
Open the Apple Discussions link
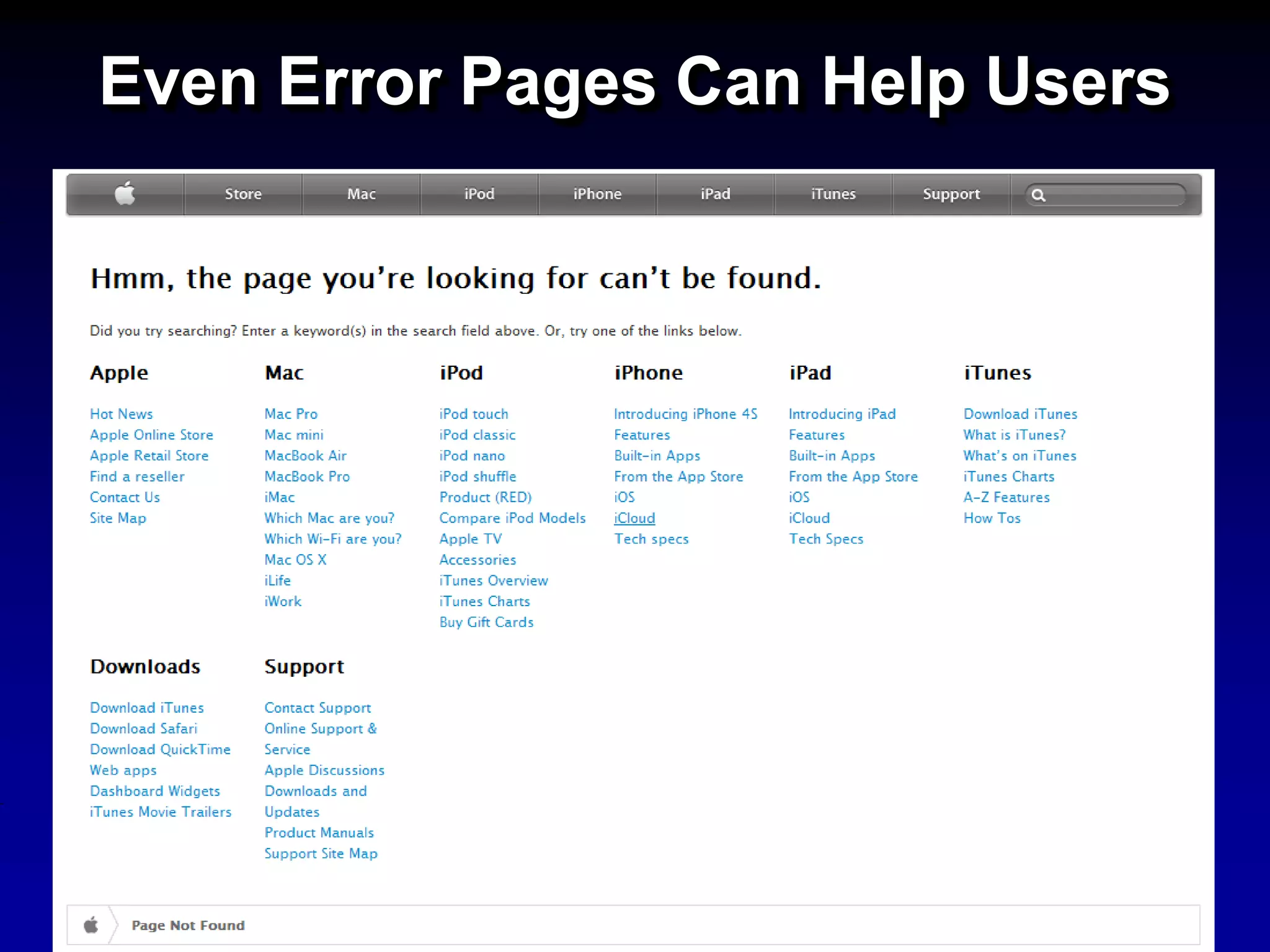click(325, 770)
